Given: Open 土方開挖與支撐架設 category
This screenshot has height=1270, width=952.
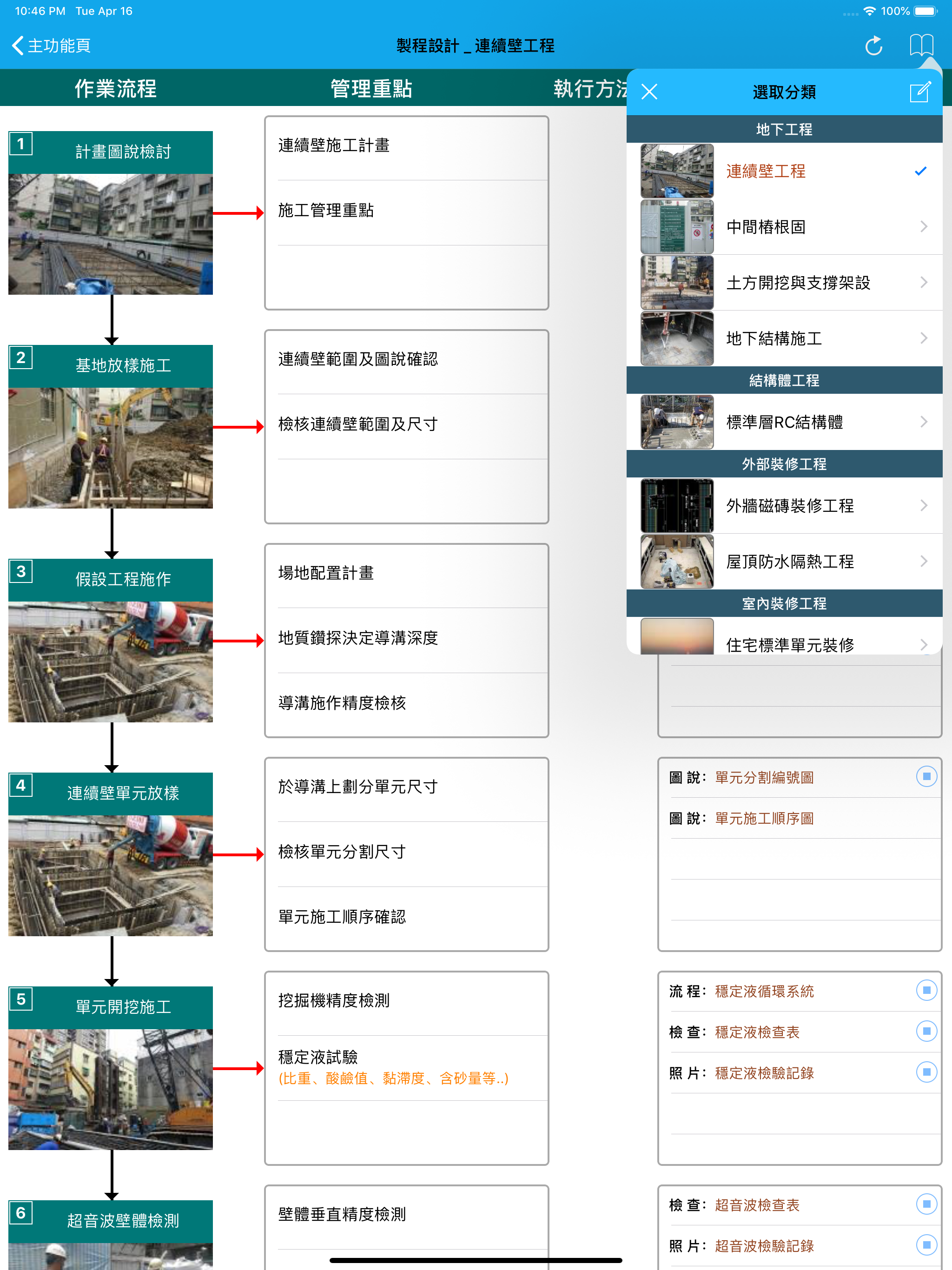Looking at the screenshot, I should pos(784,283).
